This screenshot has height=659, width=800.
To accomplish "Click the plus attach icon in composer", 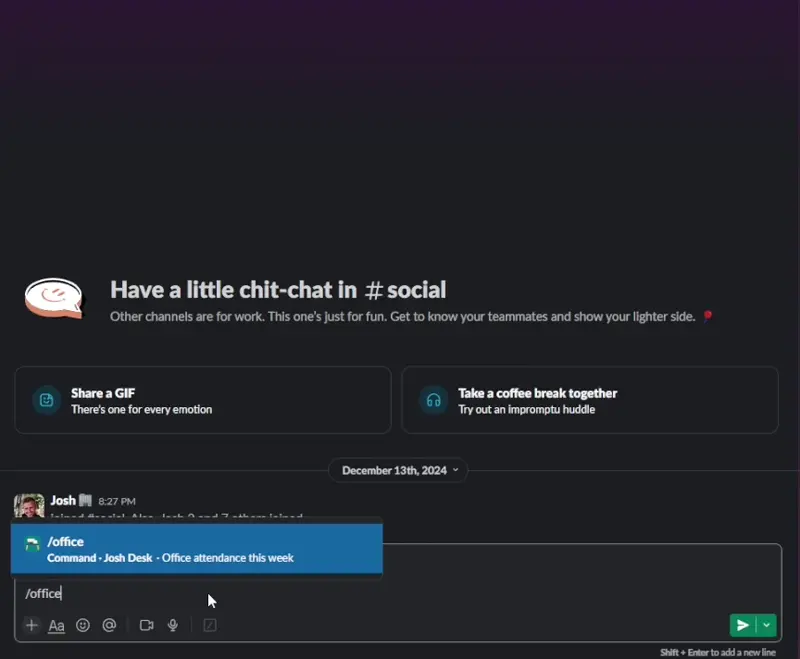I will (x=32, y=625).
